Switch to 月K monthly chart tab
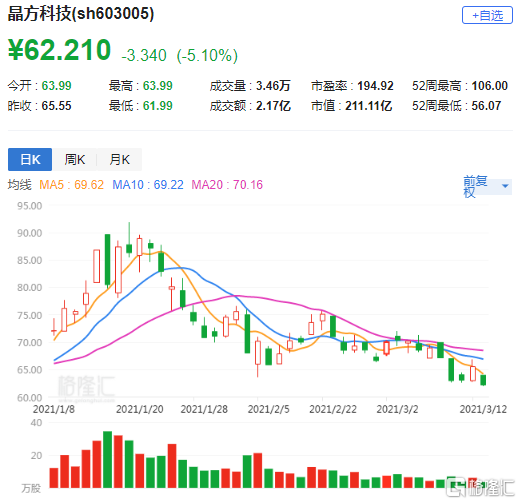 pyautogui.click(x=120, y=159)
